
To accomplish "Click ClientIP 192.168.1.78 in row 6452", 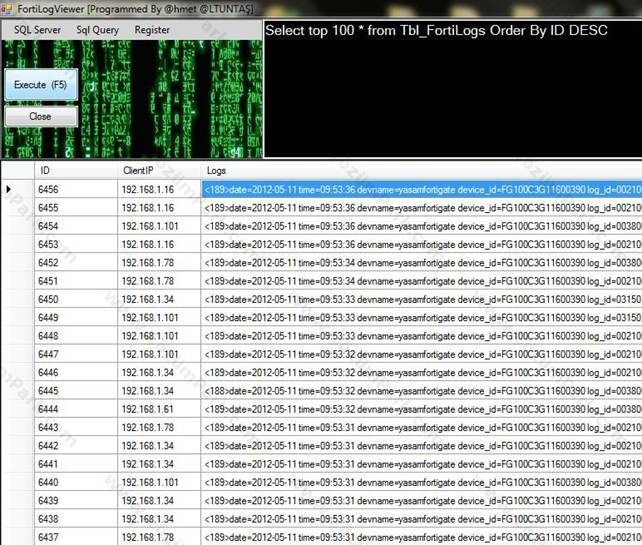I will [x=159, y=262].
